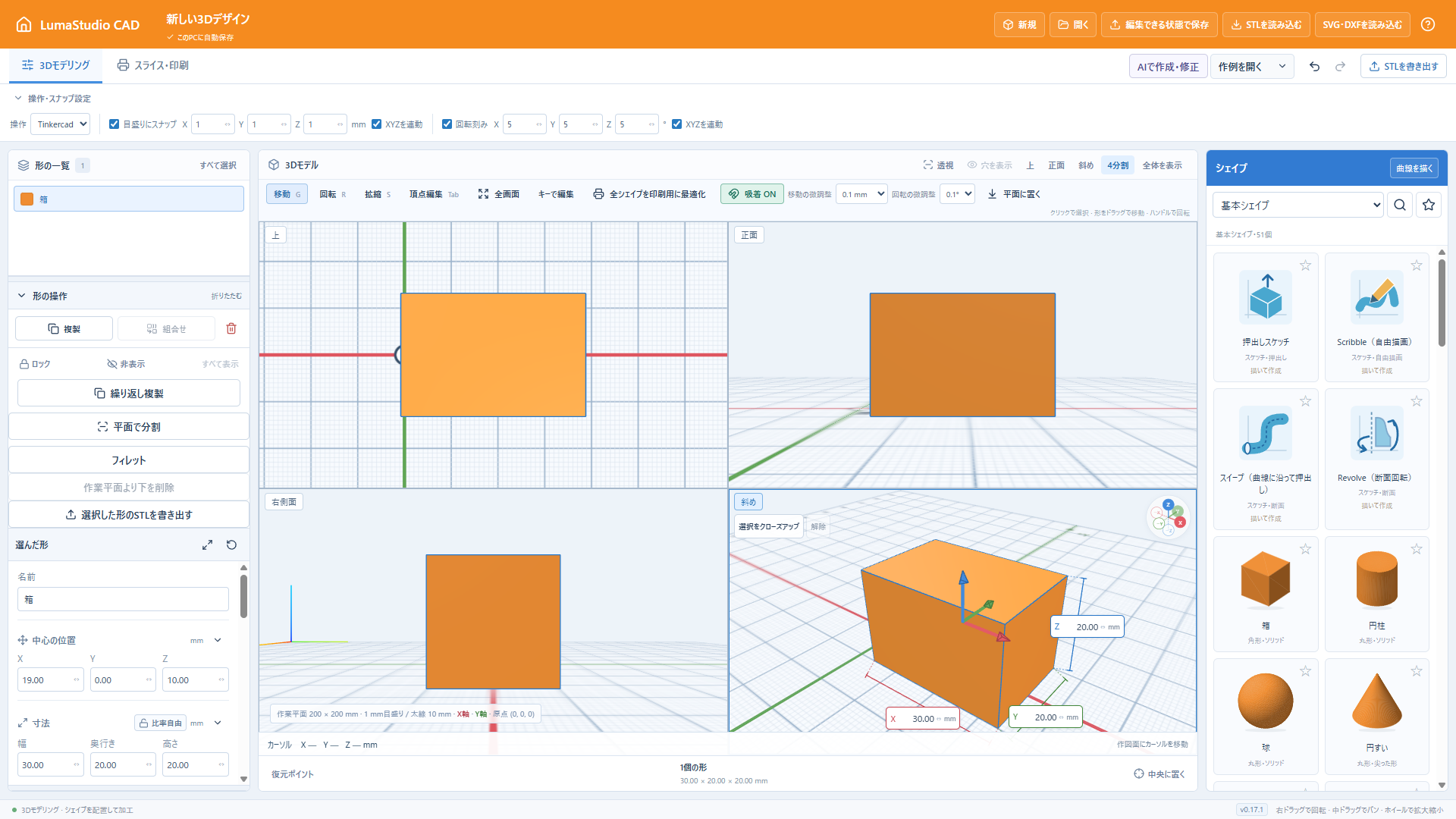Open the 操作 Tinkercad dropdown

(x=61, y=124)
